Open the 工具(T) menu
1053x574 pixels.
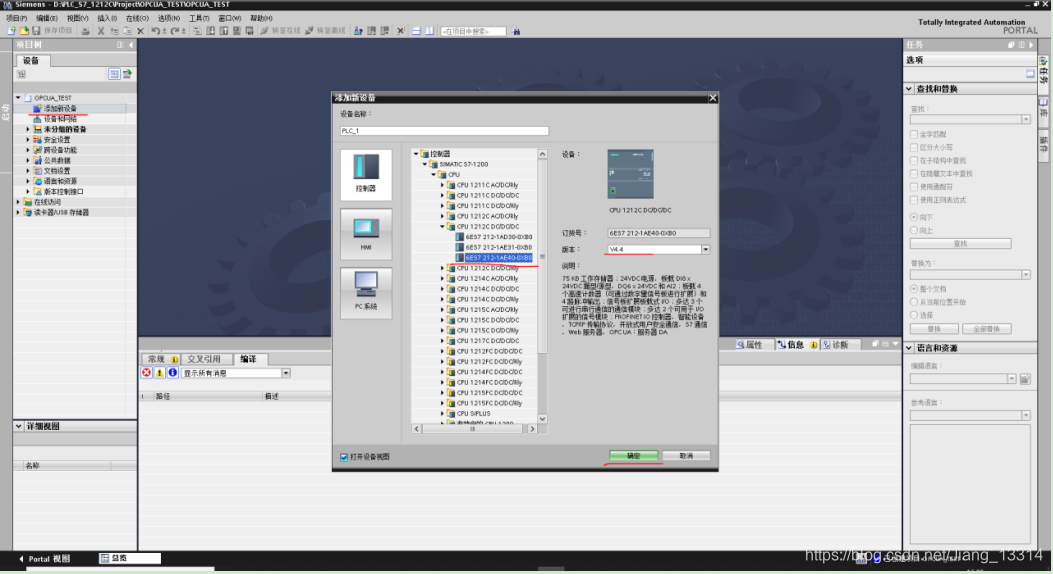[199, 18]
